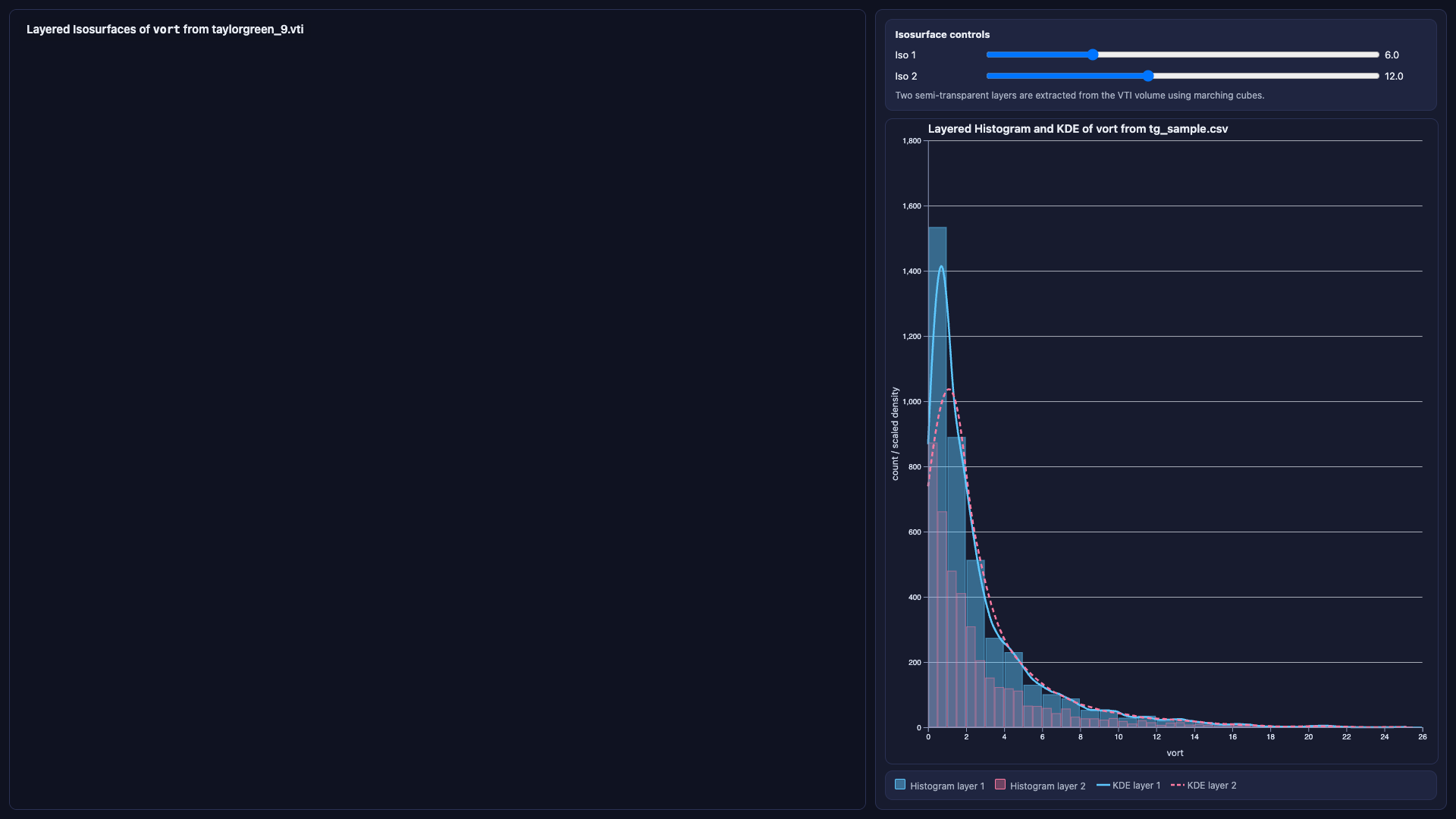Click the Iso 1 slider handle
This screenshot has width=1456, height=819.
click(x=1093, y=55)
